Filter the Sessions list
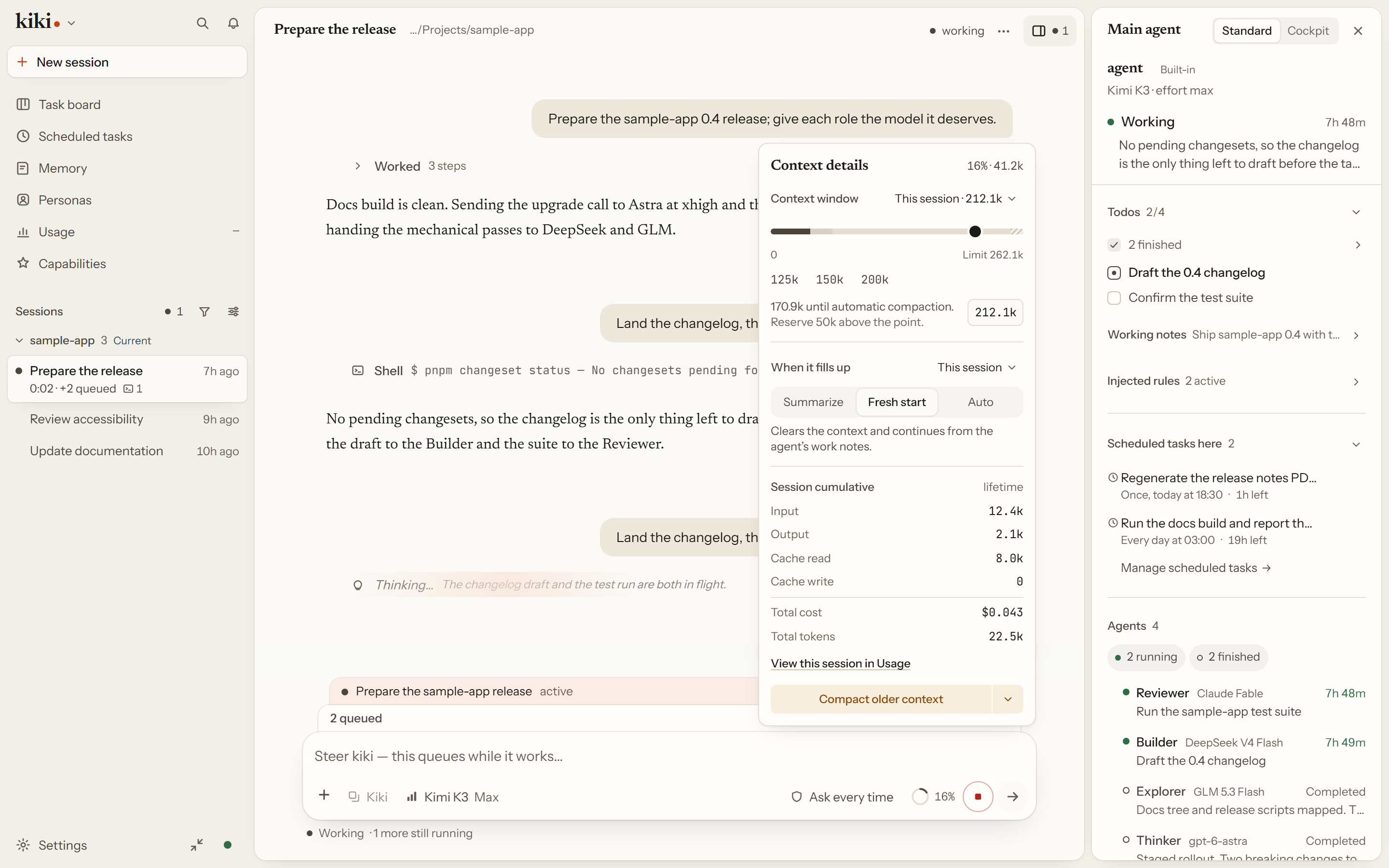The image size is (1389, 868). pyautogui.click(x=204, y=311)
